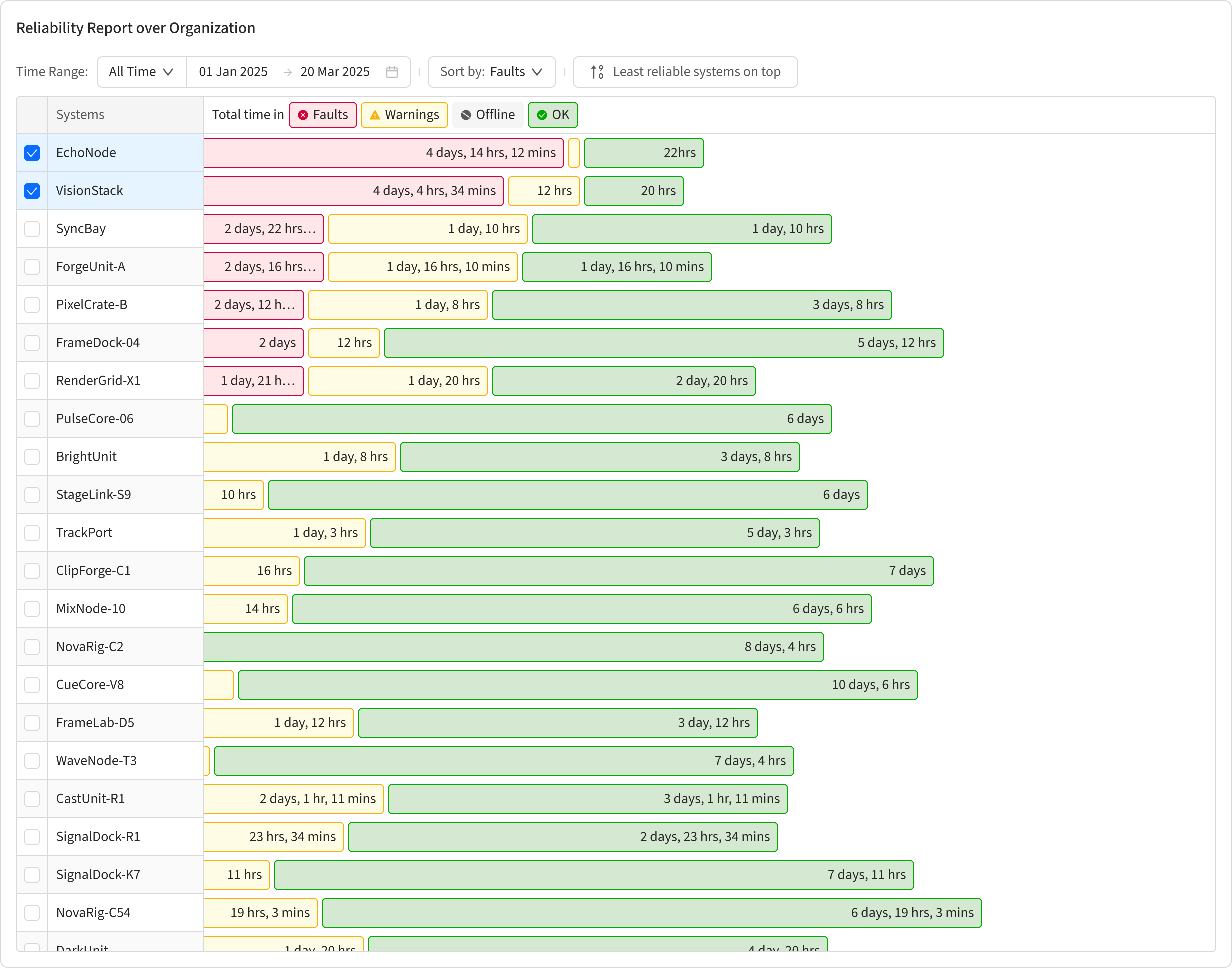1232x968 pixels.
Task: Open the TrackPort system row
Action: [84, 533]
